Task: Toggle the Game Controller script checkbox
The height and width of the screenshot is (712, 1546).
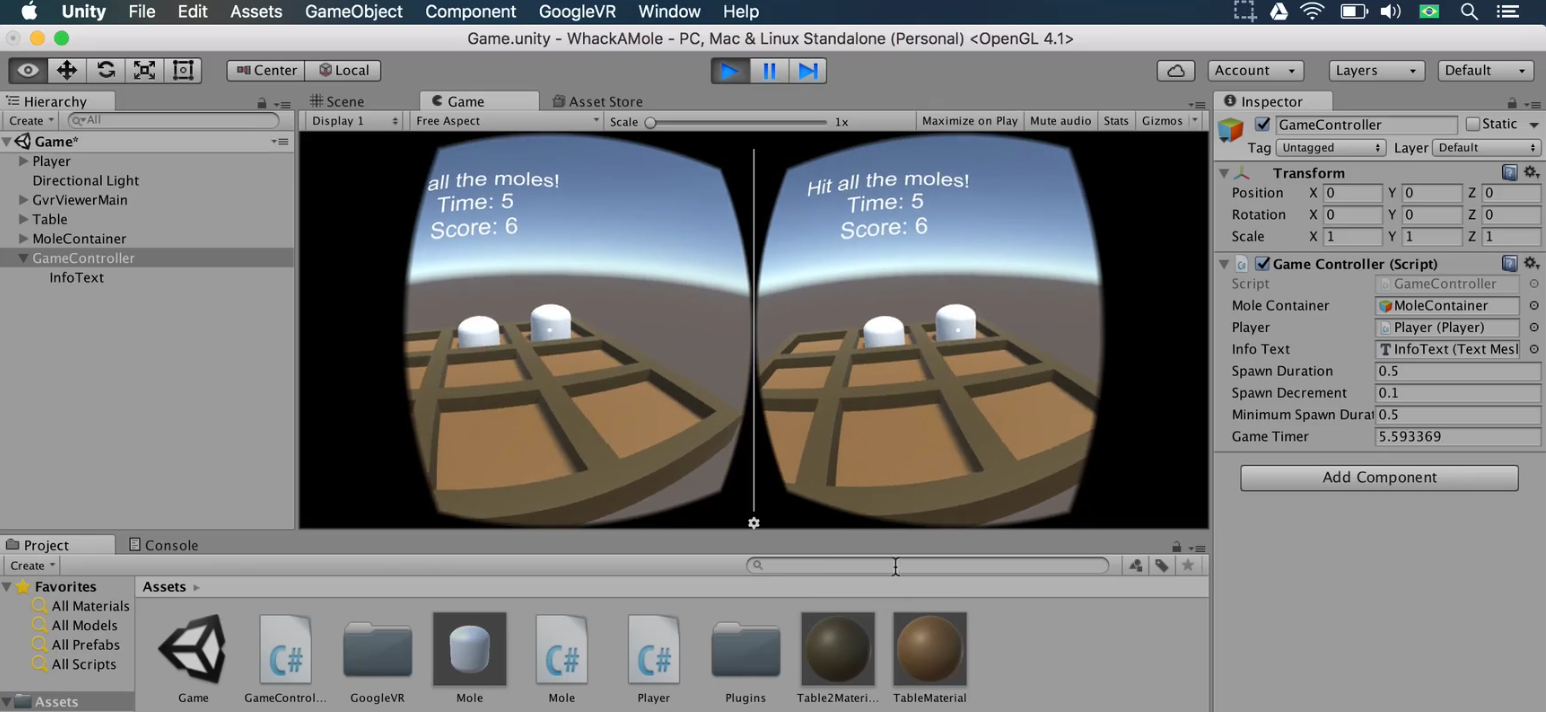Action: pos(1264,263)
